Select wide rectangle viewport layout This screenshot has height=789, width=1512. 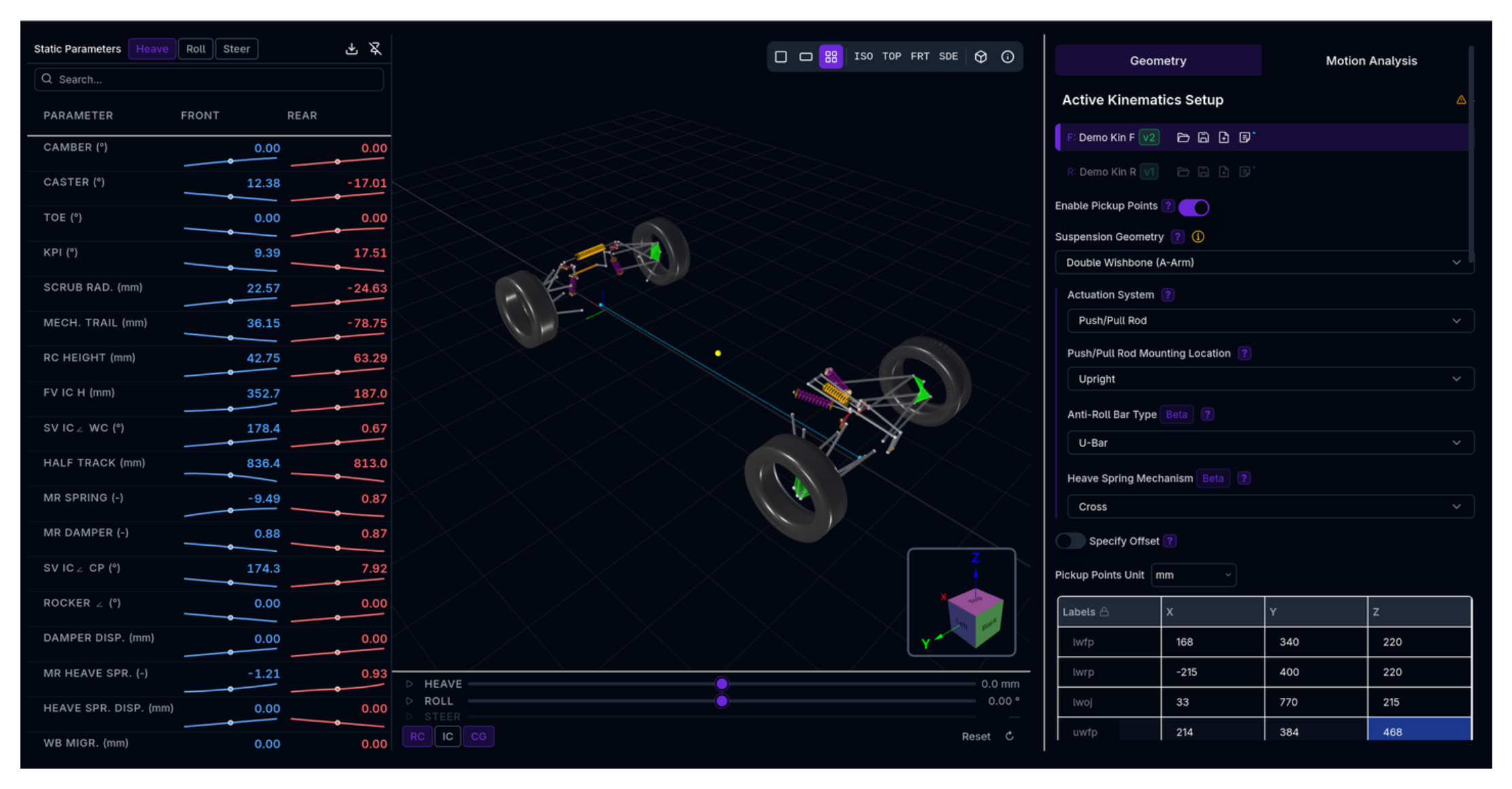(x=805, y=57)
